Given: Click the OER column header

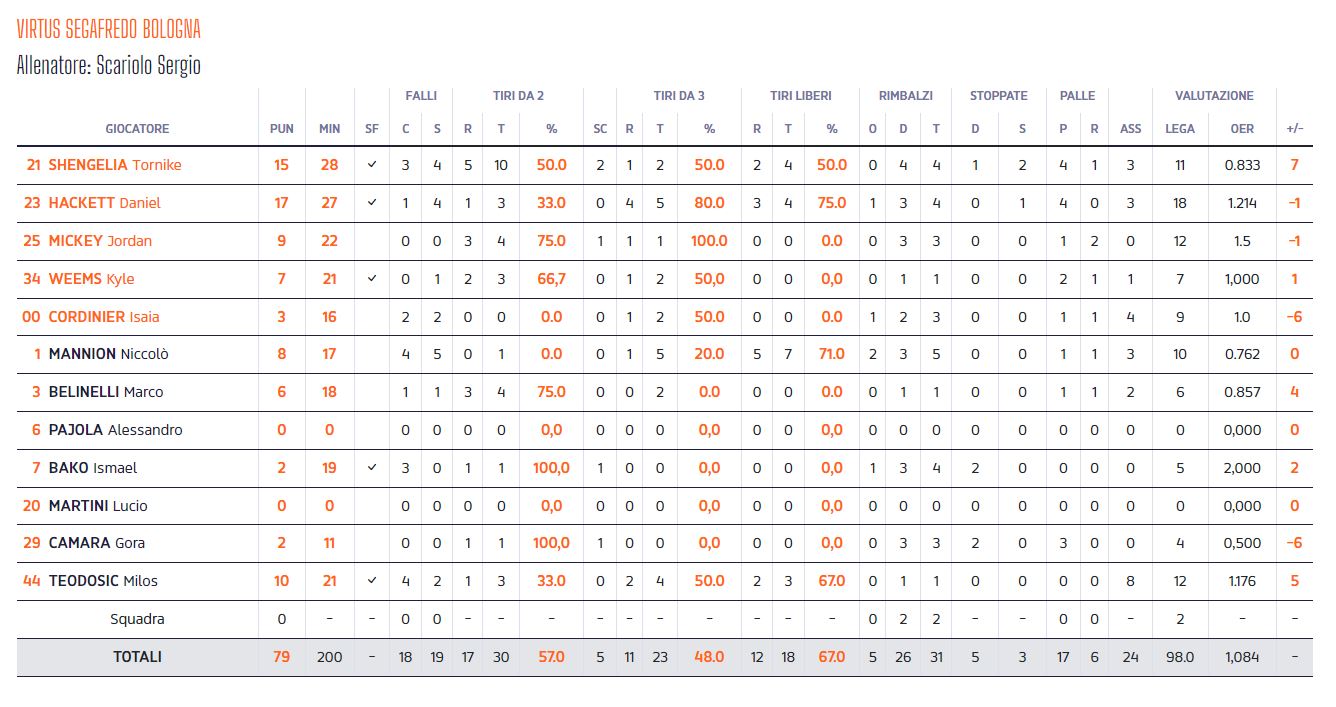Looking at the screenshot, I should [x=1242, y=128].
